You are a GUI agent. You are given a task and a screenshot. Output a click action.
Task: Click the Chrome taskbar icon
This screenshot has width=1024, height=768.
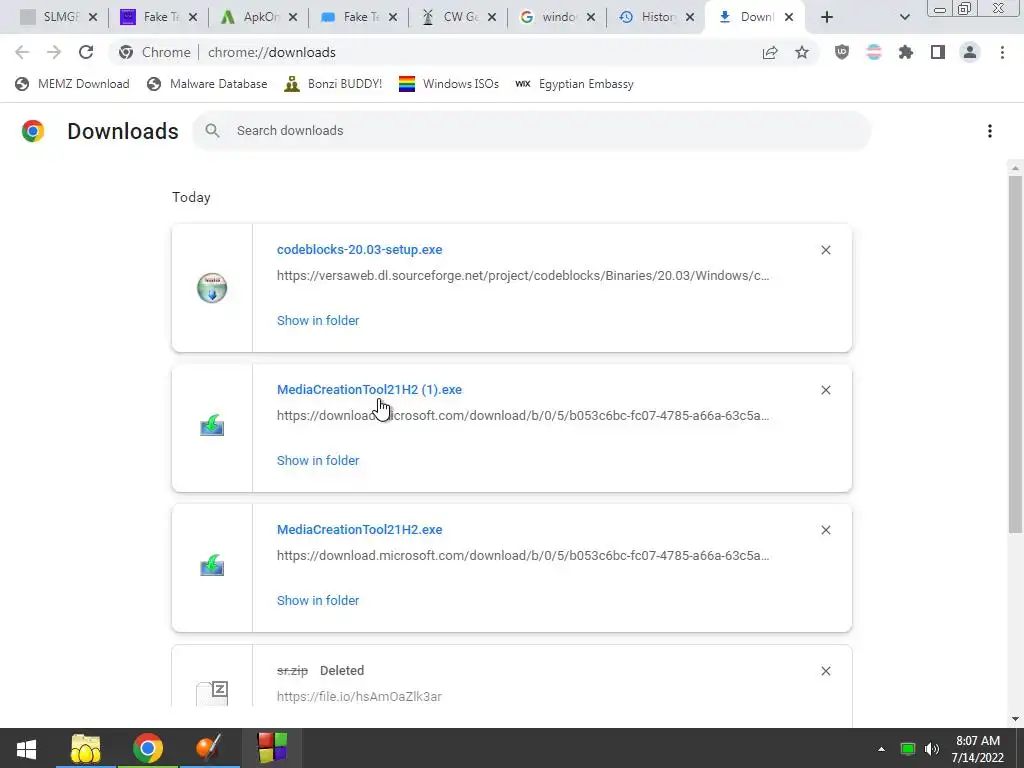[x=148, y=748]
